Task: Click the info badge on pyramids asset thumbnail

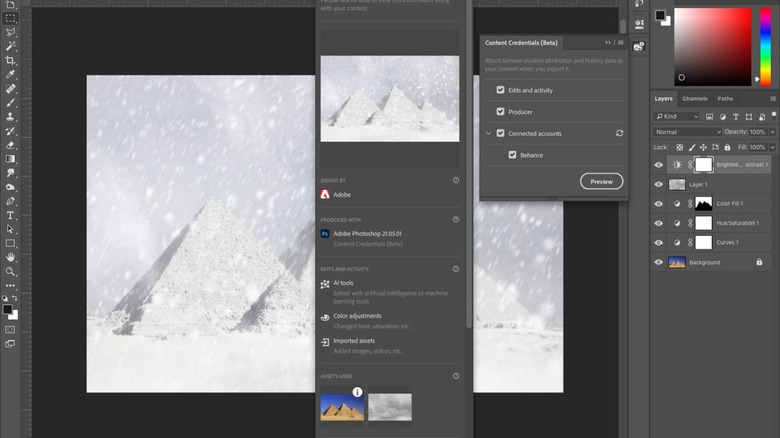Action: [357, 392]
